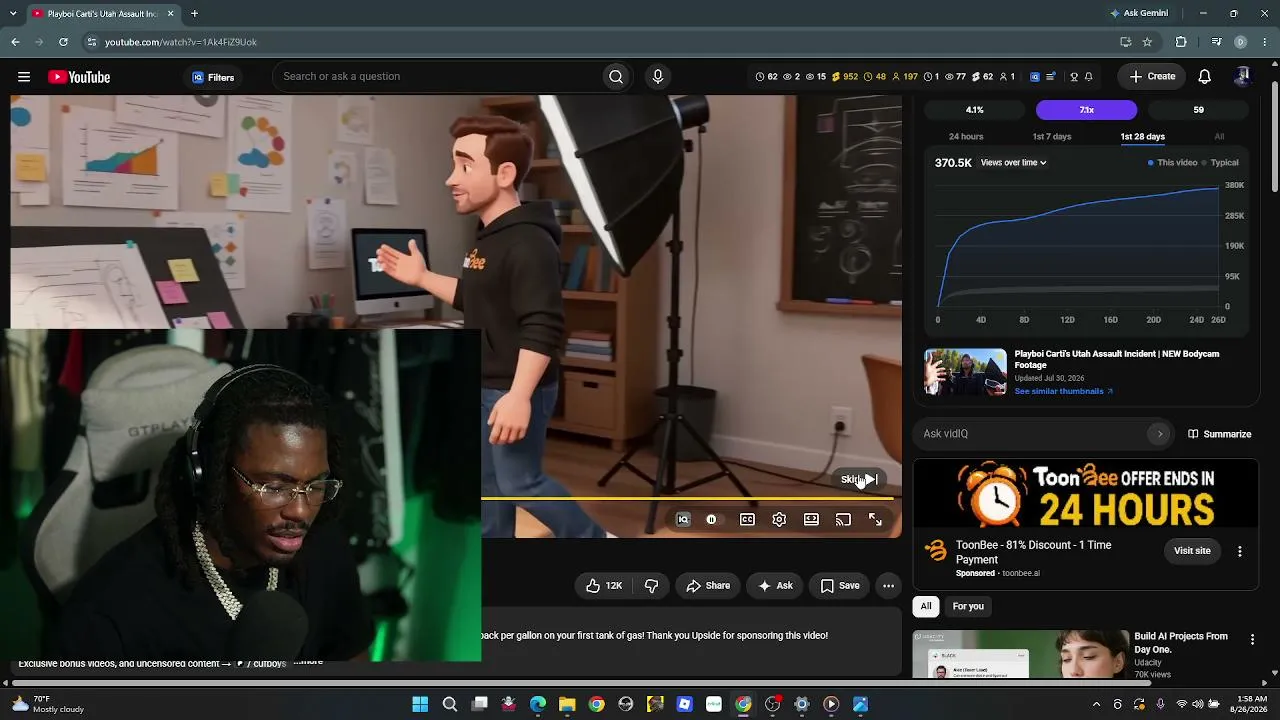The image size is (1280, 720).
Task: Submit the Ask vidIQ arrow button
Action: pyautogui.click(x=1159, y=434)
